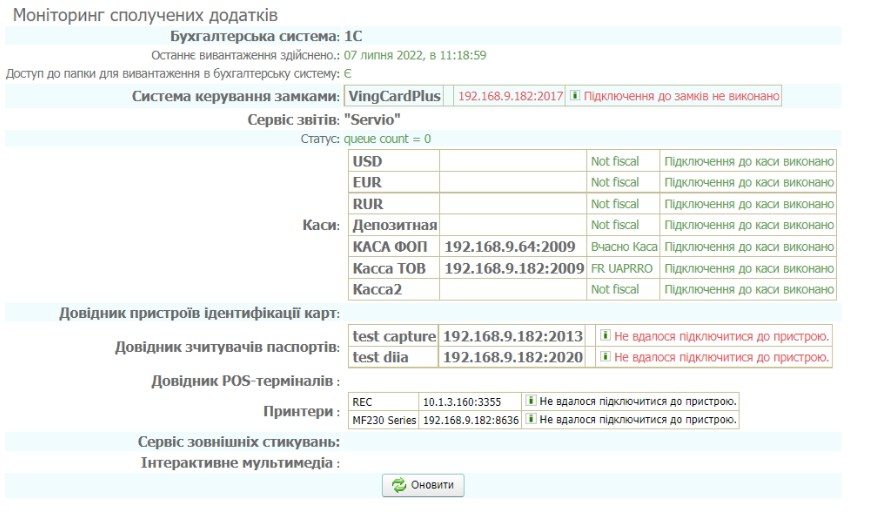Click the FR UAPRRO fiscal type cell
The height and width of the screenshot is (532, 880).
621,268
